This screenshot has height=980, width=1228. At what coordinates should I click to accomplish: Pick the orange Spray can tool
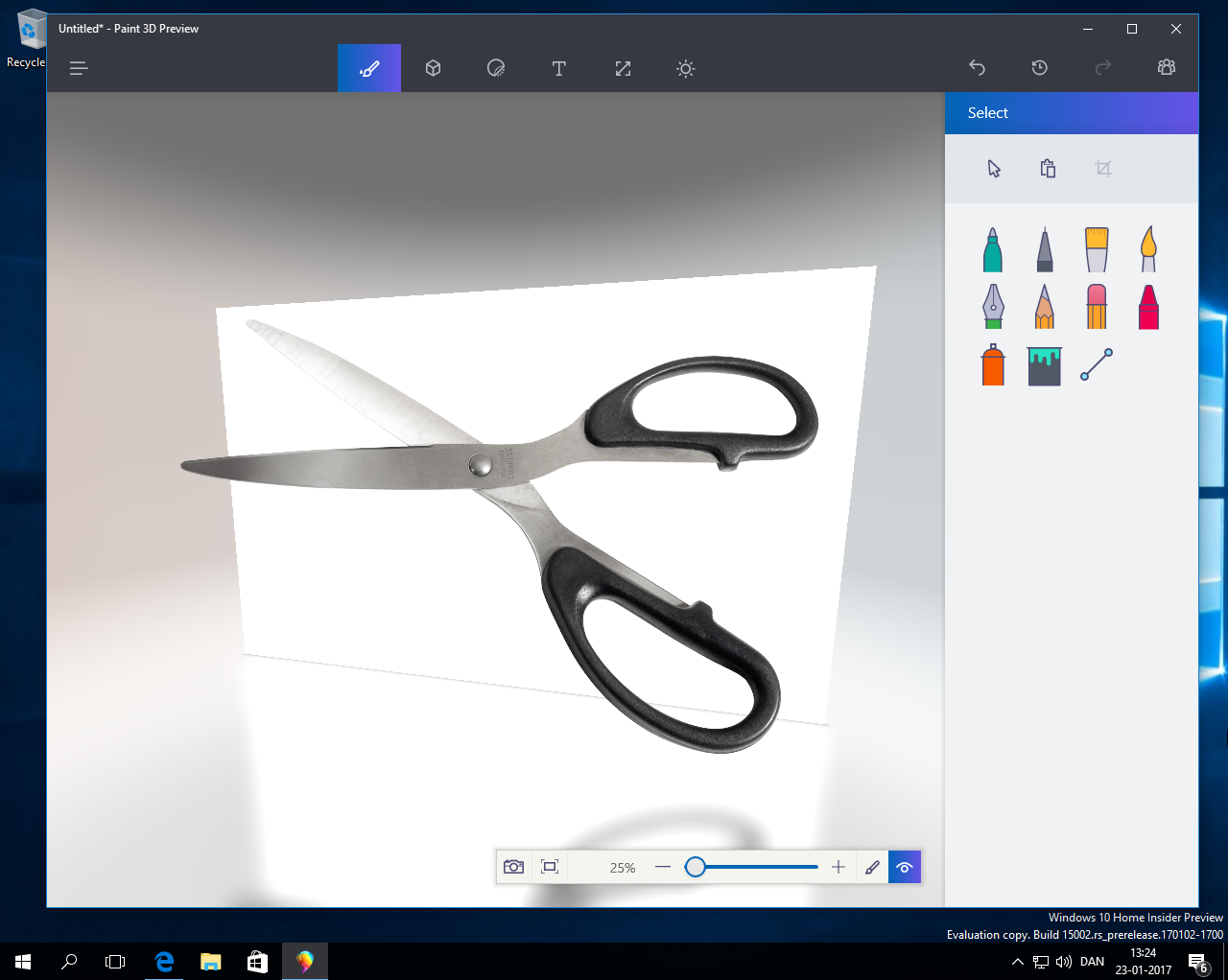(x=993, y=365)
